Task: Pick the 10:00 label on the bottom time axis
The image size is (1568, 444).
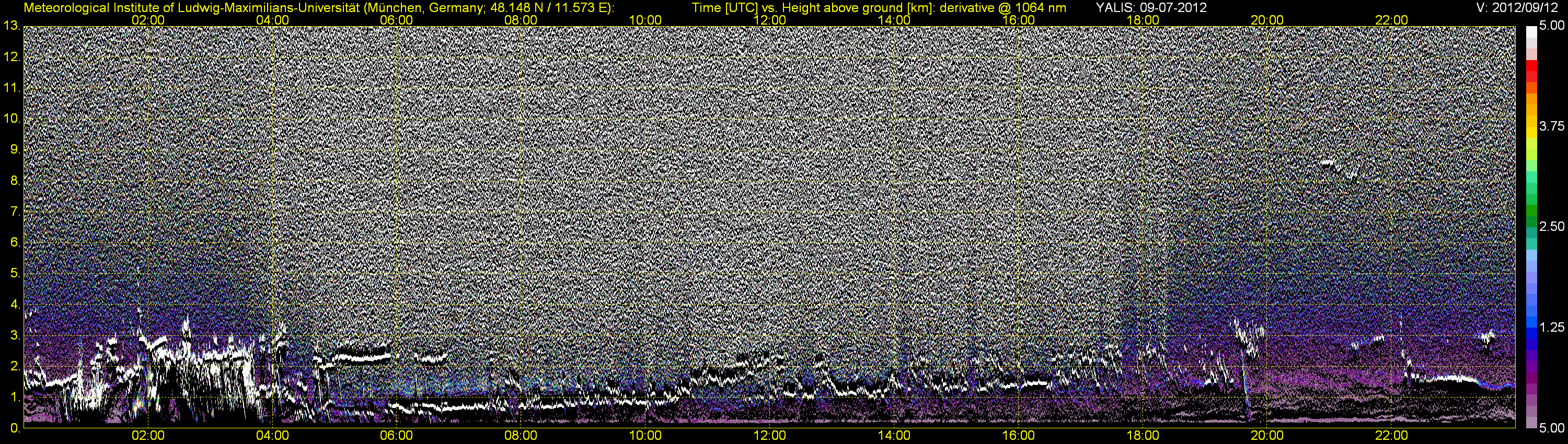Action: (645, 436)
